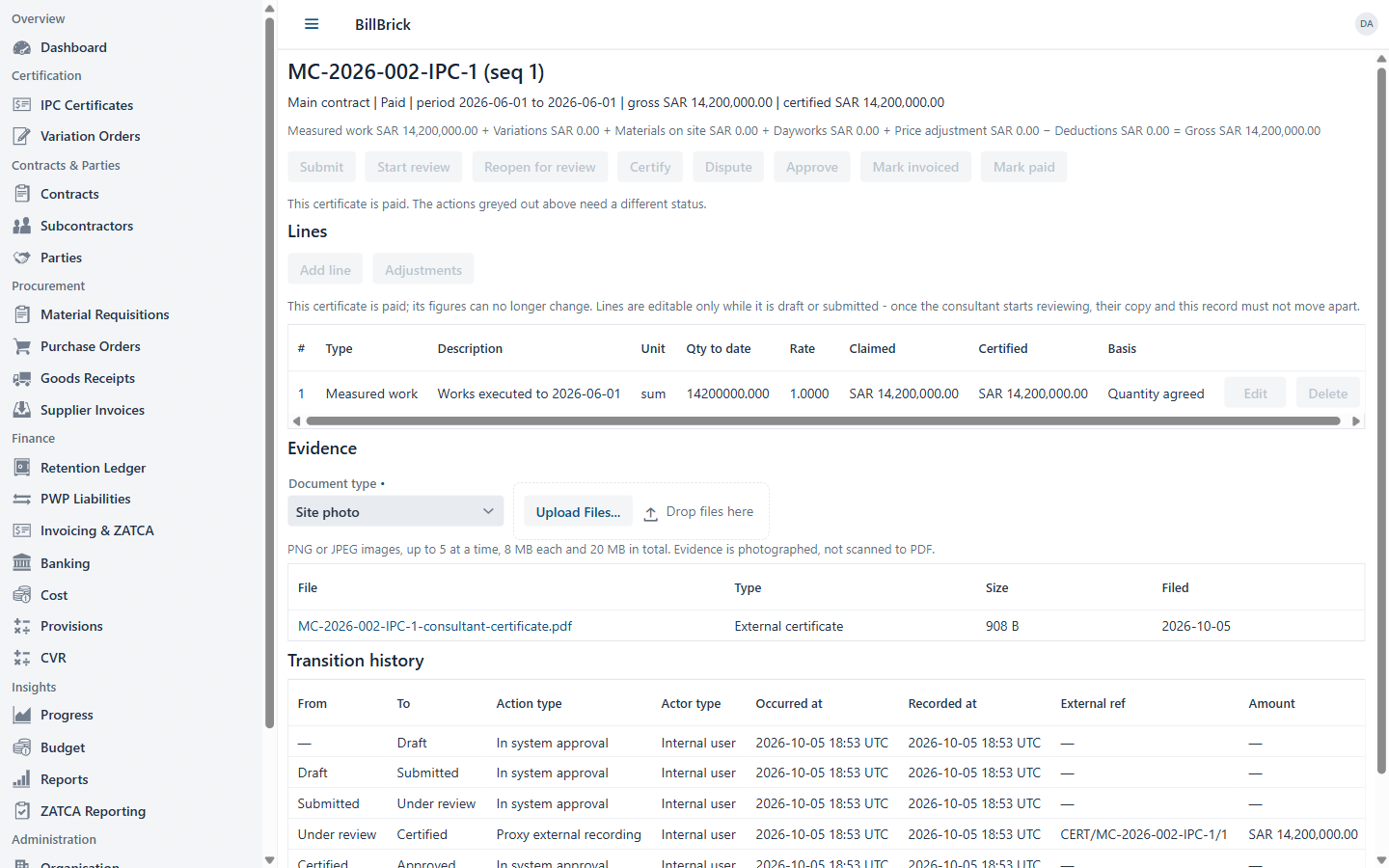Image resolution: width=1389 pixels, height=868 pixels.
Task: Open Budget in the sidebar
Action: pos(63,747)
